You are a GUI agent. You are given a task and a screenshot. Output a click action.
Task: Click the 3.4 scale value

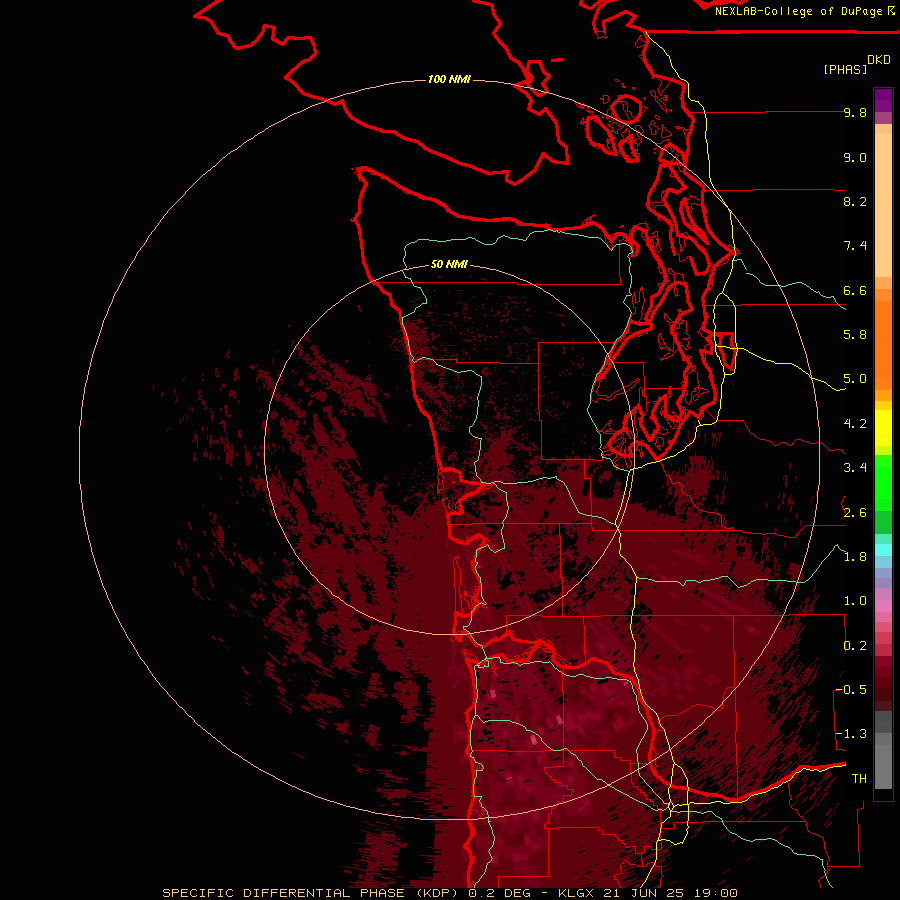tap(855, 468)
